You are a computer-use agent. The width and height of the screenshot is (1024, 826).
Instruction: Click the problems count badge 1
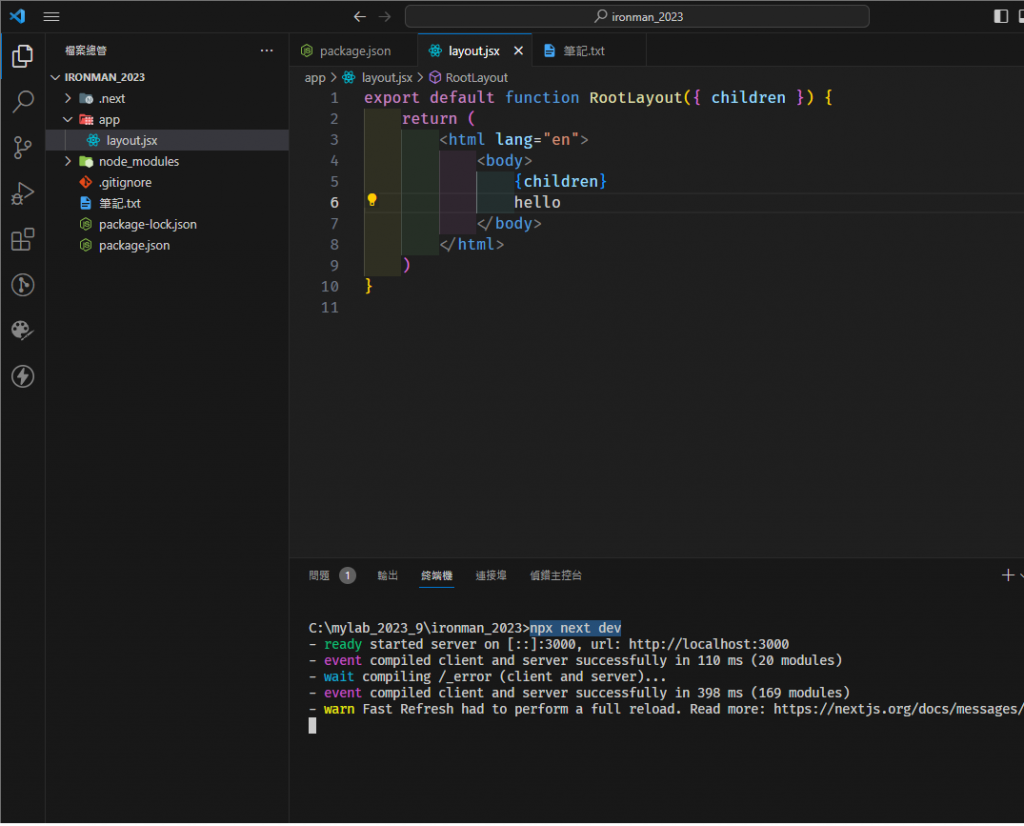point(347,577)
